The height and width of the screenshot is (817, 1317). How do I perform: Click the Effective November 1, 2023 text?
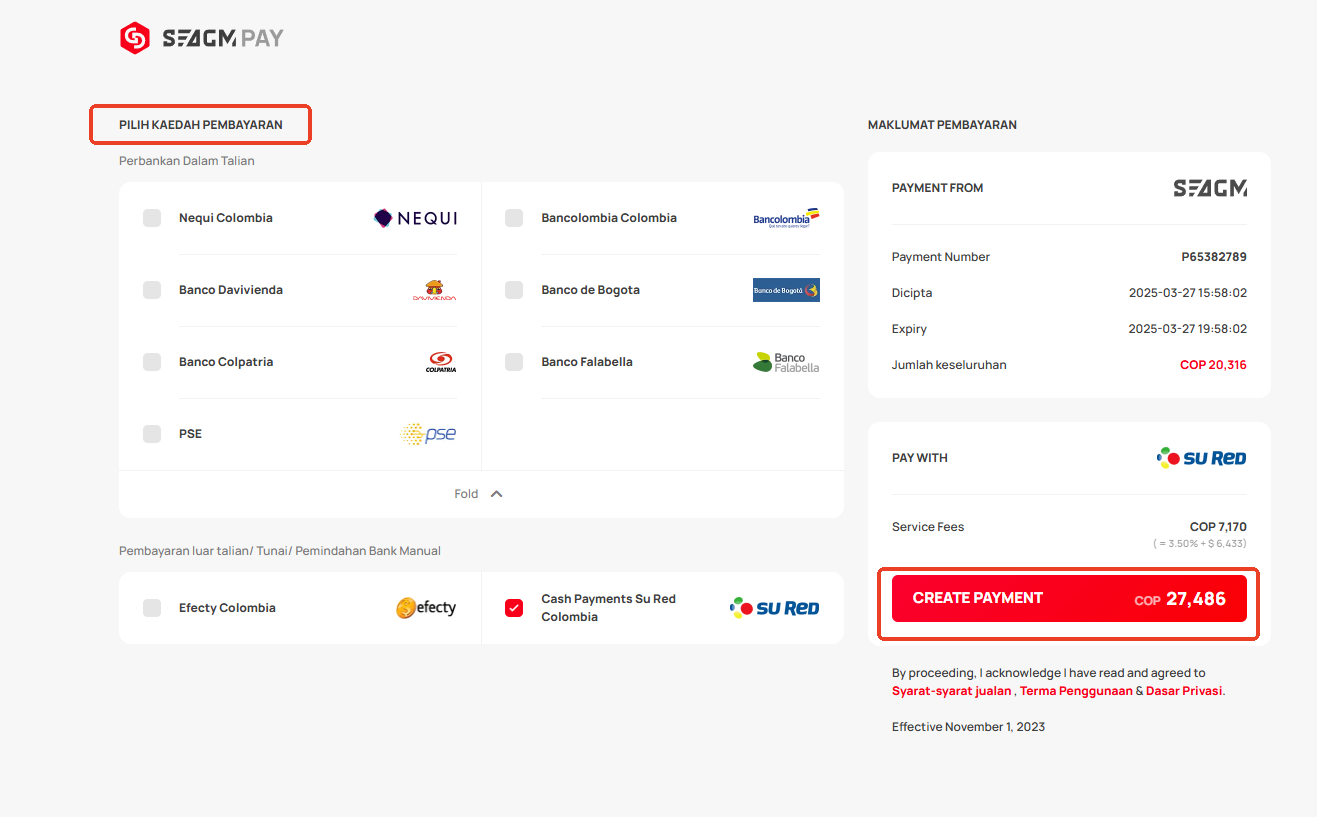[x=968, y=727]
